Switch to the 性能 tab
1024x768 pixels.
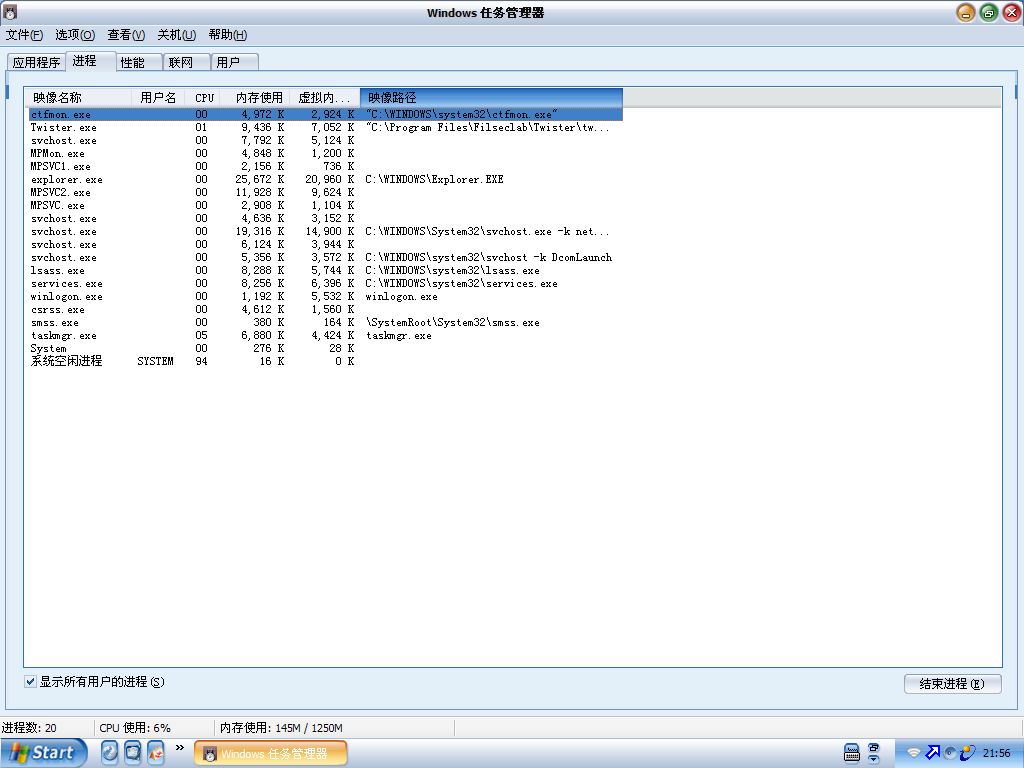point(138,62)
